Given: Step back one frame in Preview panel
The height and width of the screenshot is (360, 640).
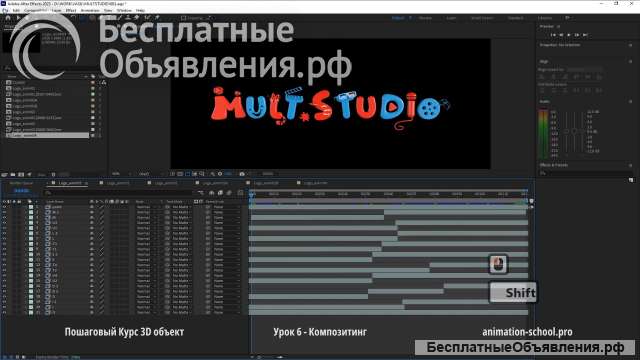Looking at the screenshot, I should 561,35.
